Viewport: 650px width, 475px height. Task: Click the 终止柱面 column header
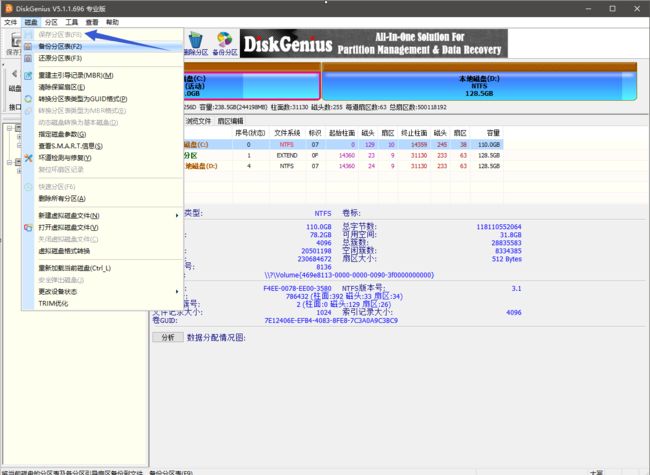click(414, 133)
